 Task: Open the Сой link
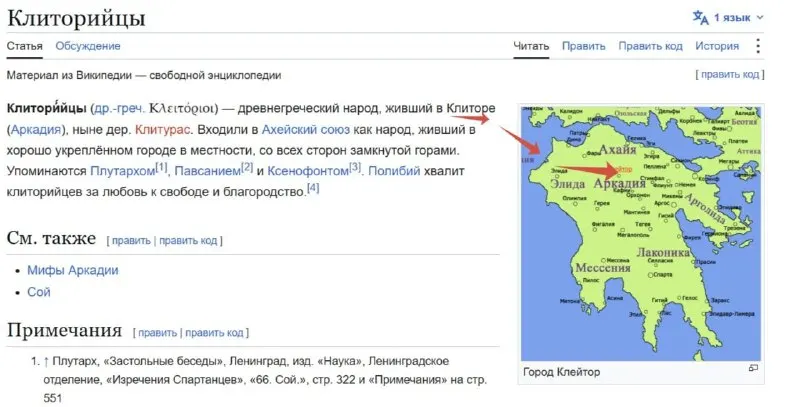click(x=39, y=292)
